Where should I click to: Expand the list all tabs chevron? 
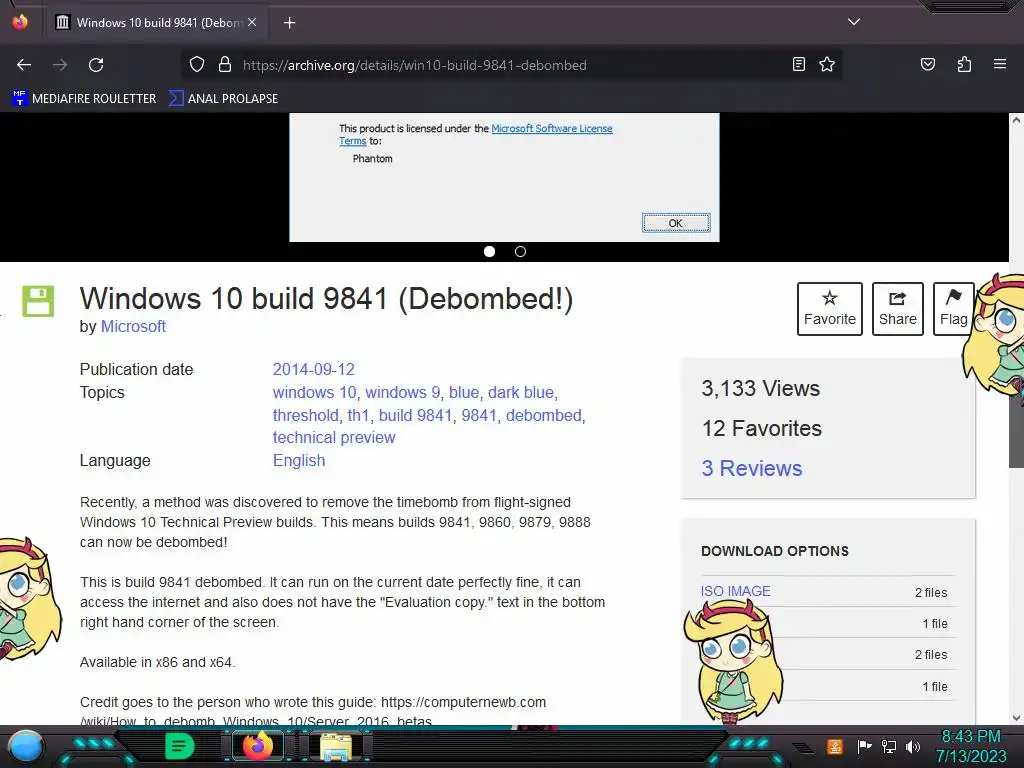click(854, 22)
